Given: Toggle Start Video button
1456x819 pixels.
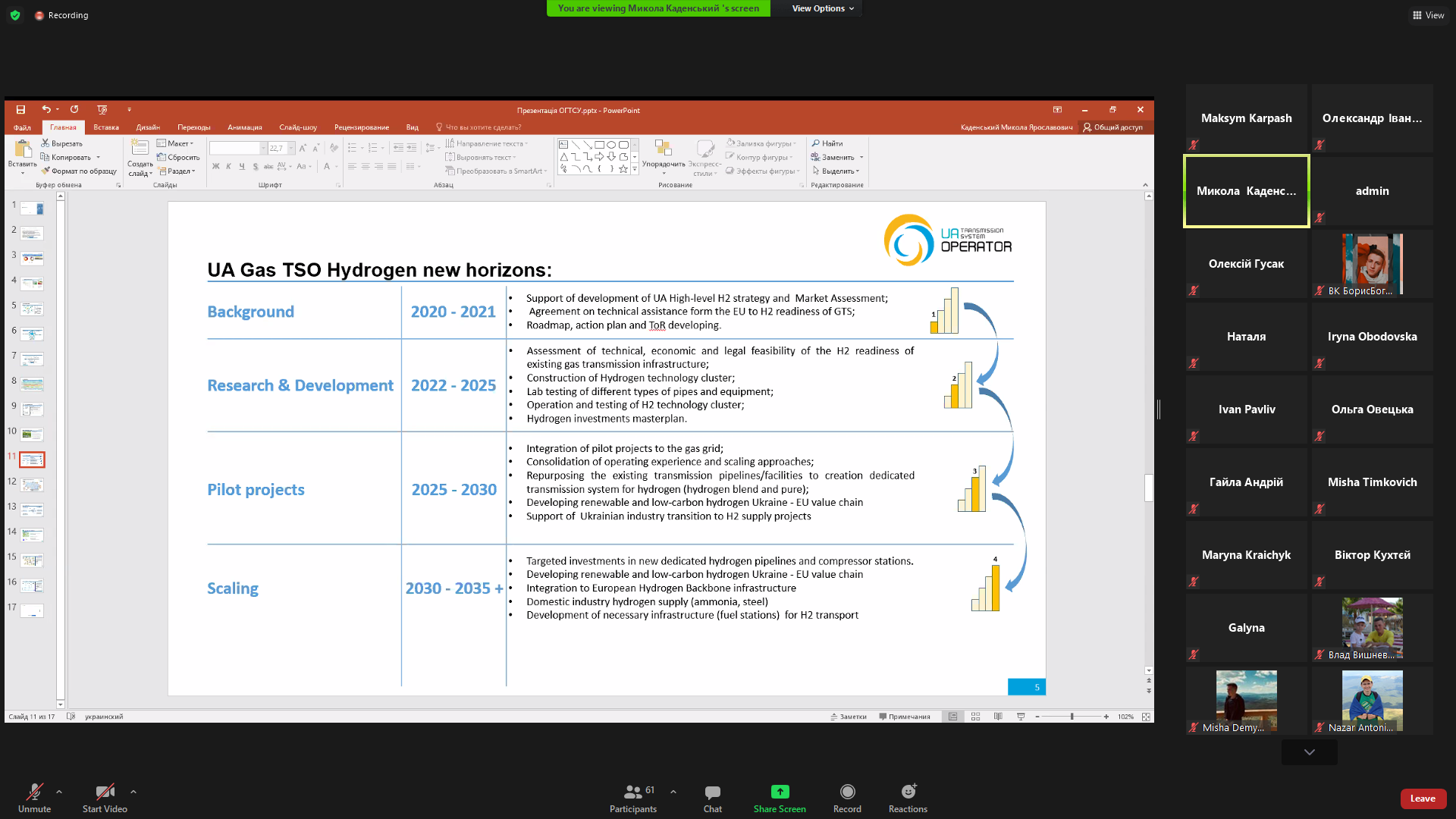Looking at the screenshot, I should click(102, 798).
